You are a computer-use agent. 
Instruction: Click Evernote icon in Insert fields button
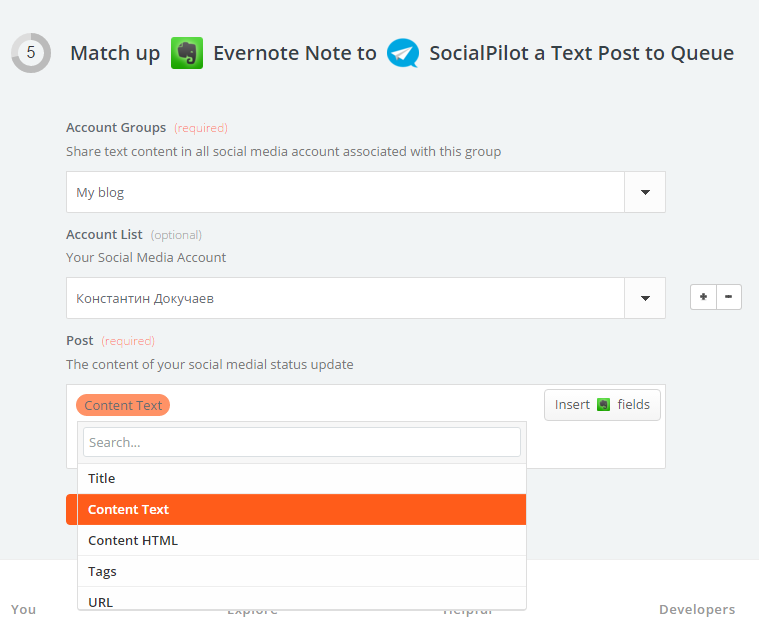pyautogui.click(x=603, y=405)
